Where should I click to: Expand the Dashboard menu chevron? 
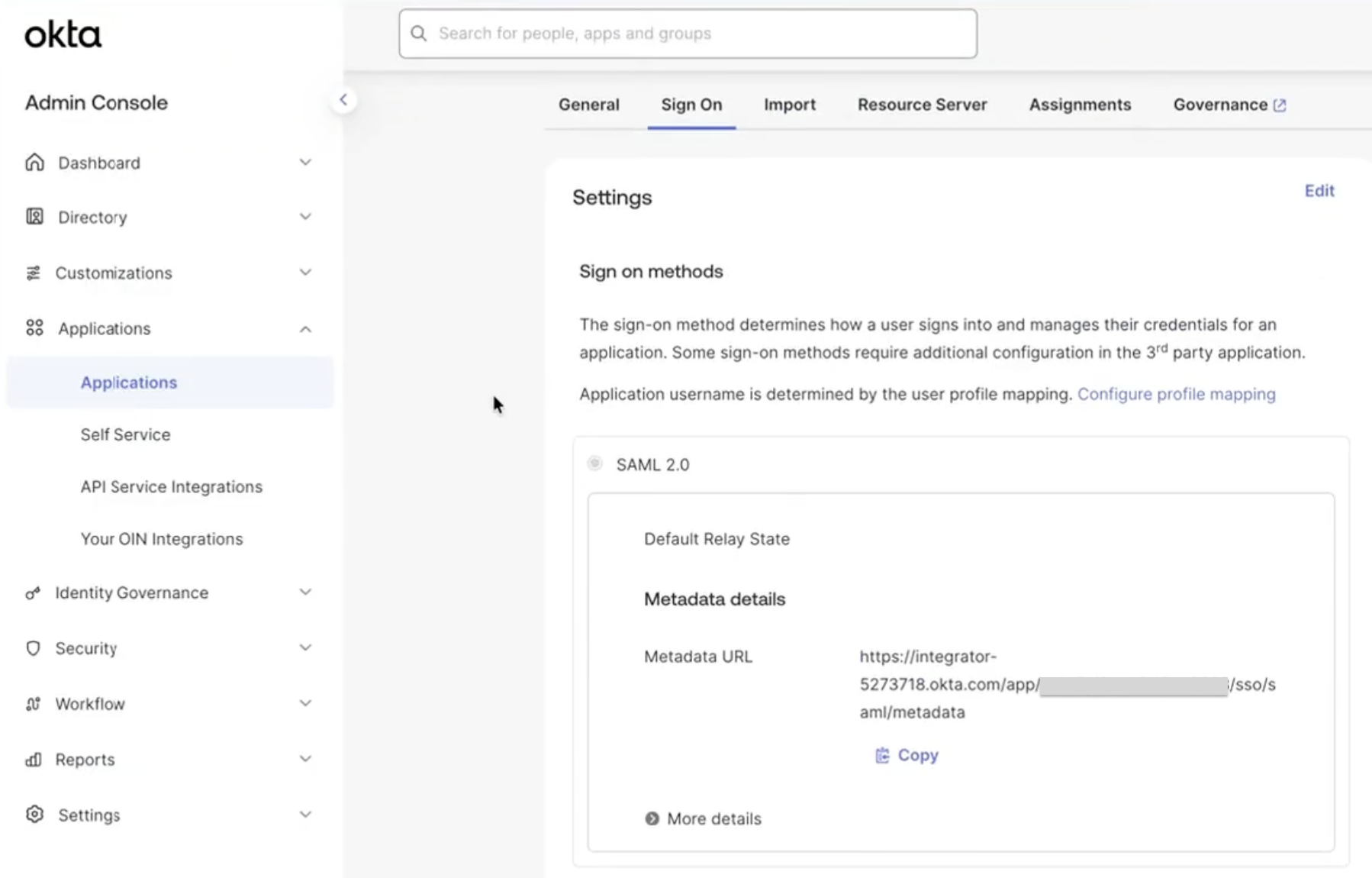(x=305, y=163)
